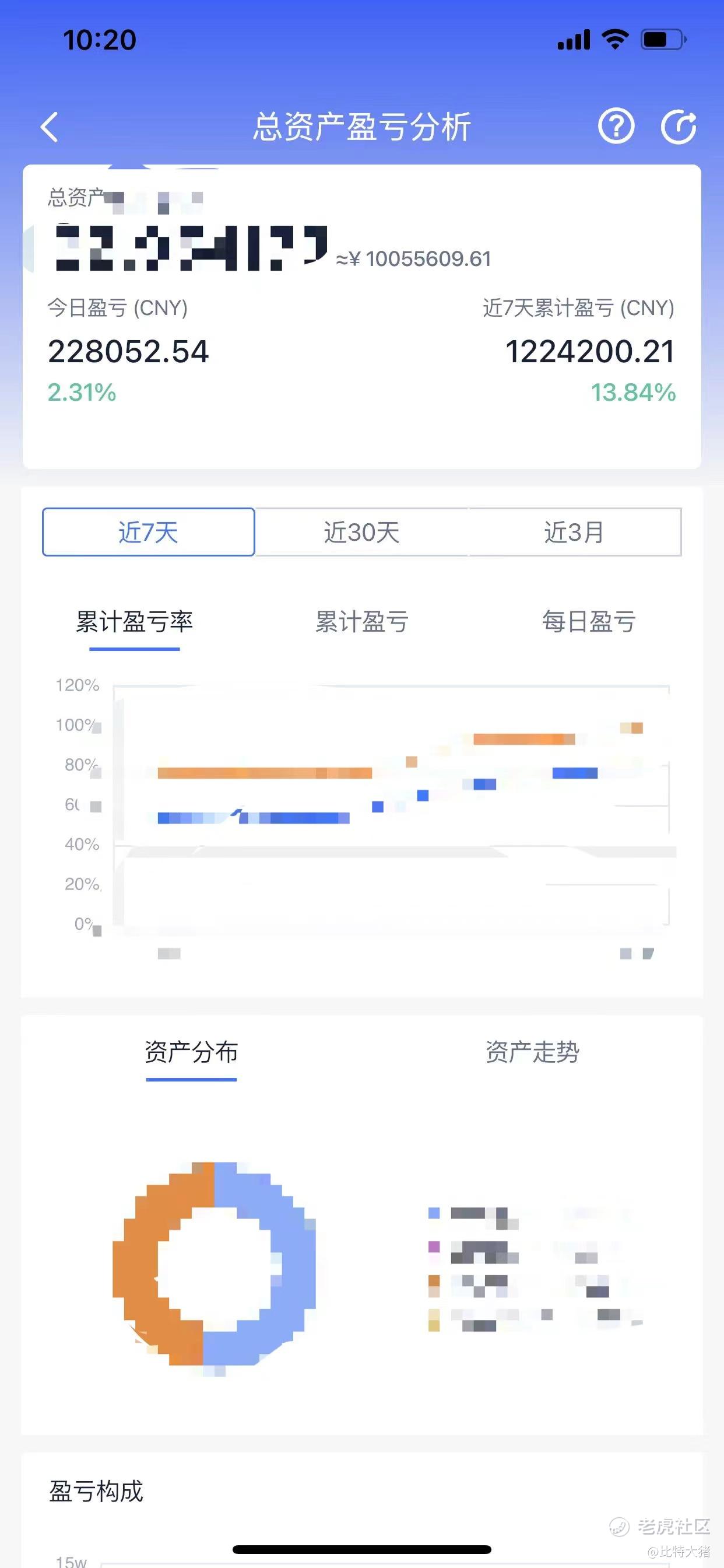This screenshot has width=724, height=1568.
Task: Tap today's profit value 228052.54
Action: [128, 352]
